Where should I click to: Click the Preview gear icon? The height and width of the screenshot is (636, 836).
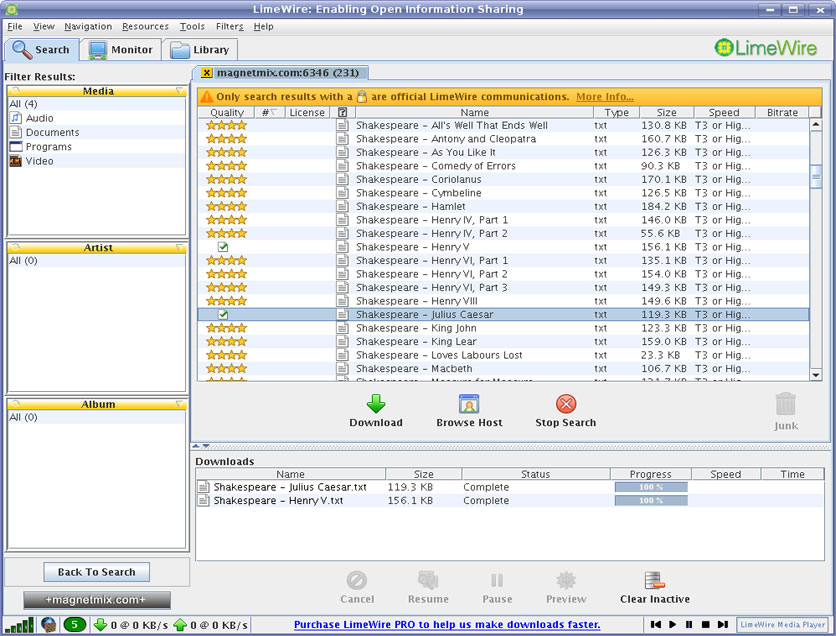tap(566, 580)
